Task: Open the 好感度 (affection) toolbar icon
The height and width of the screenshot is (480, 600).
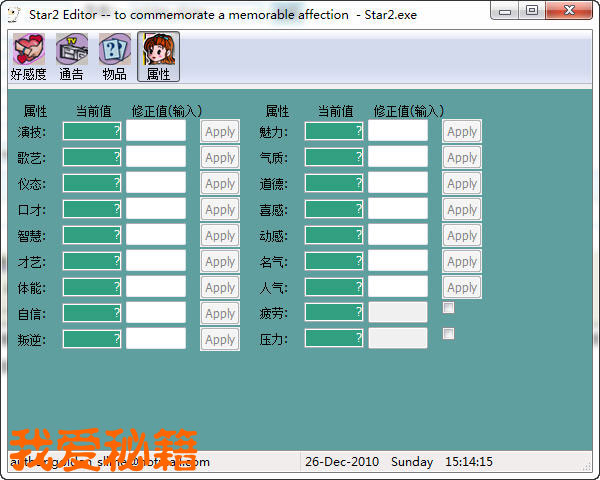Action: [29, 56]
